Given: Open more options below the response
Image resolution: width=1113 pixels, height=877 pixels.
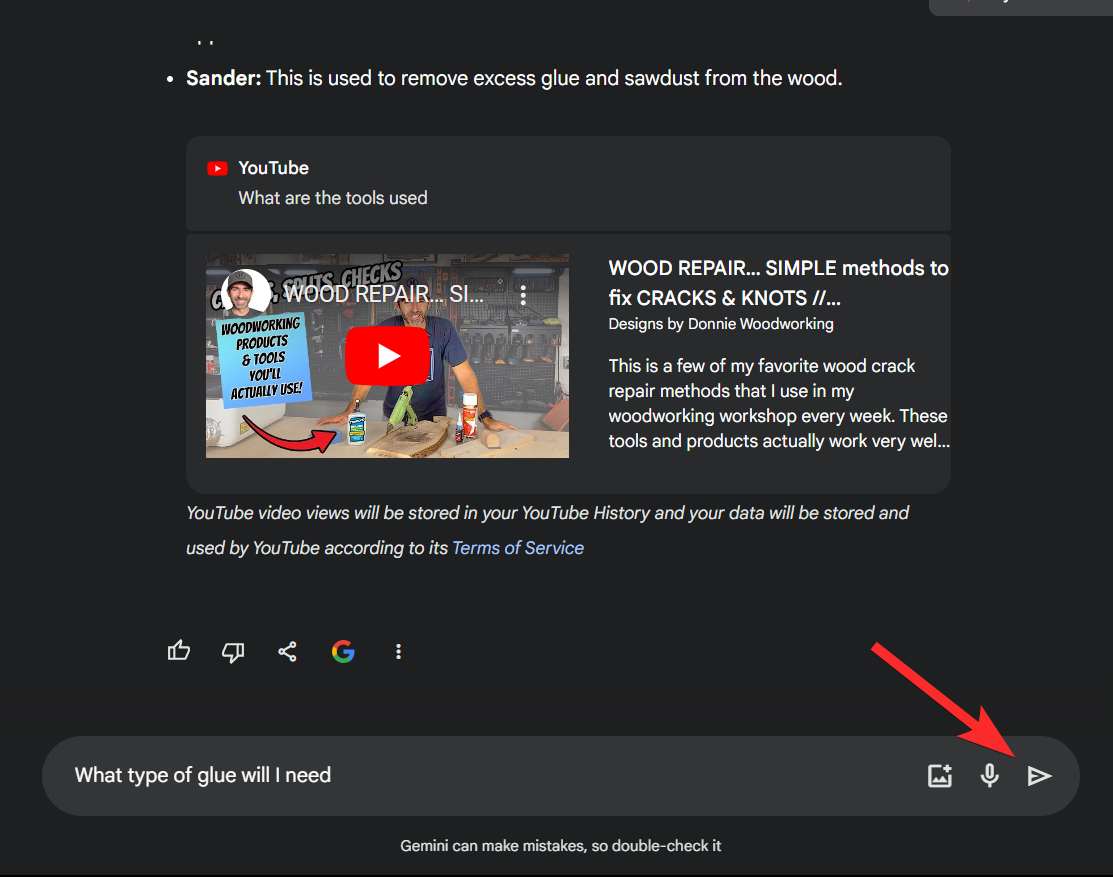Looking at the screenshot, I should (398, 652).
